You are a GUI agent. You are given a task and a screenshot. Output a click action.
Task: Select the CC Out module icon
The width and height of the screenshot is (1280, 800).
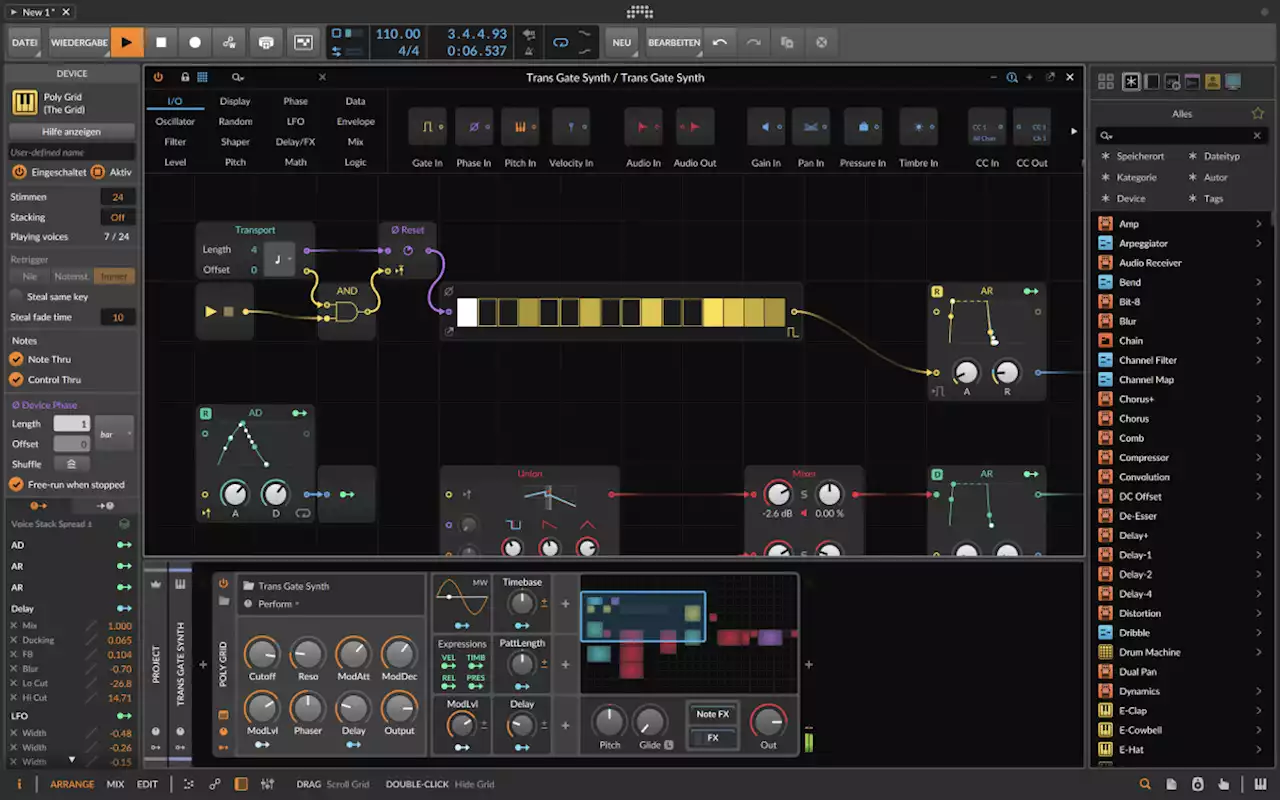1032,127
